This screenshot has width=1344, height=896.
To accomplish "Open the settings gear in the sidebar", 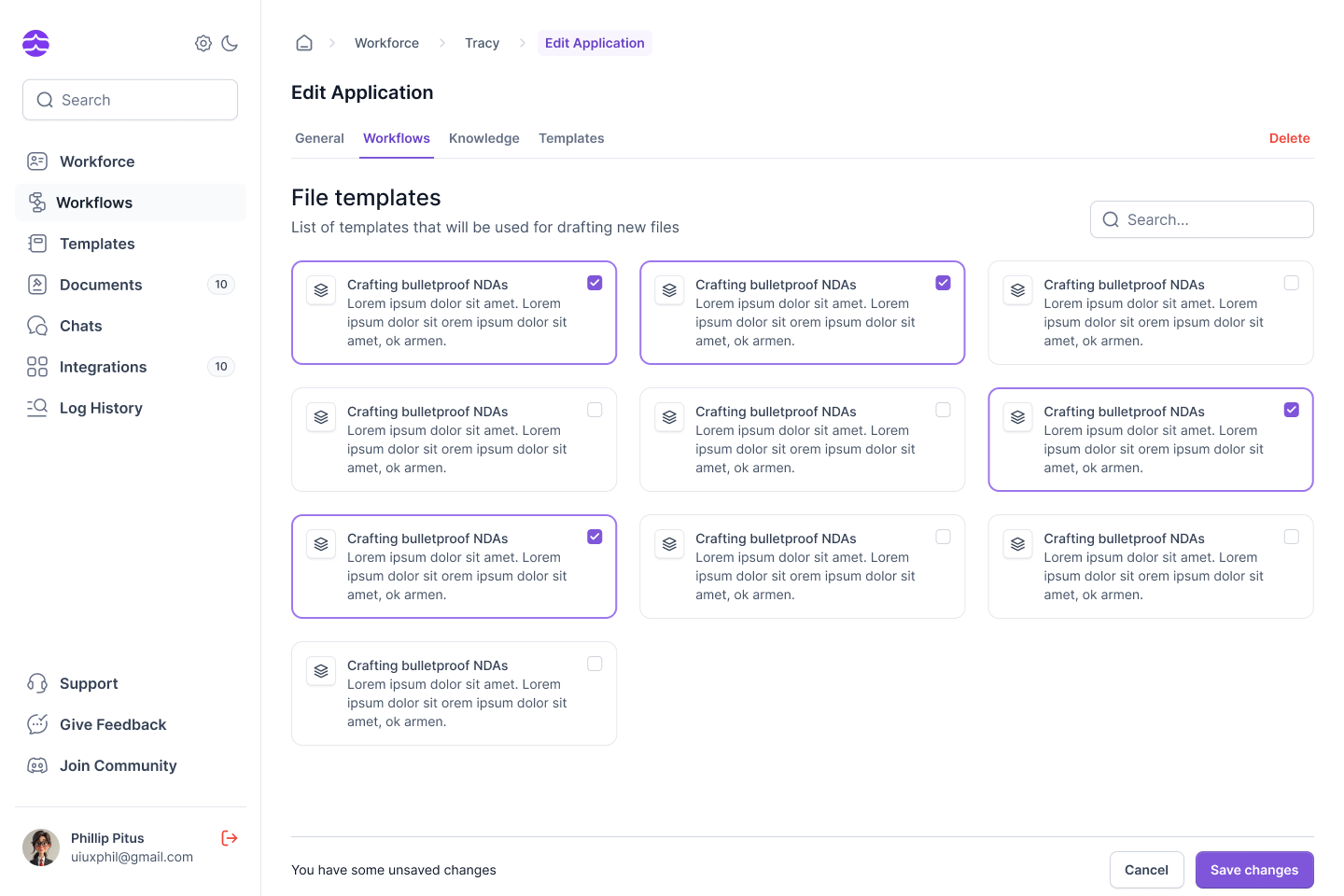I will [x=203, y=43].
